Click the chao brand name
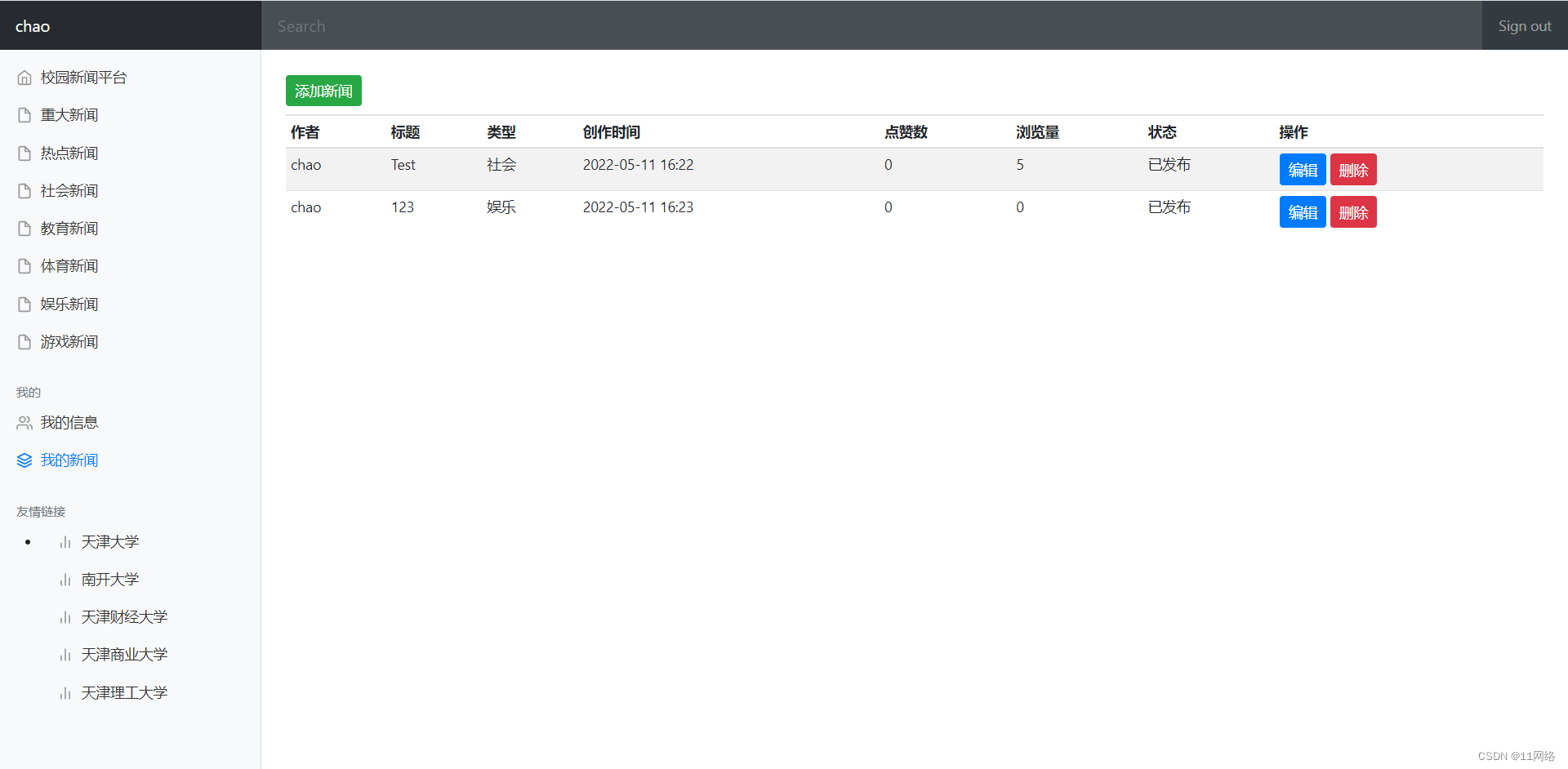Screen dimensions: 1568x769 (x=33, y=26)
